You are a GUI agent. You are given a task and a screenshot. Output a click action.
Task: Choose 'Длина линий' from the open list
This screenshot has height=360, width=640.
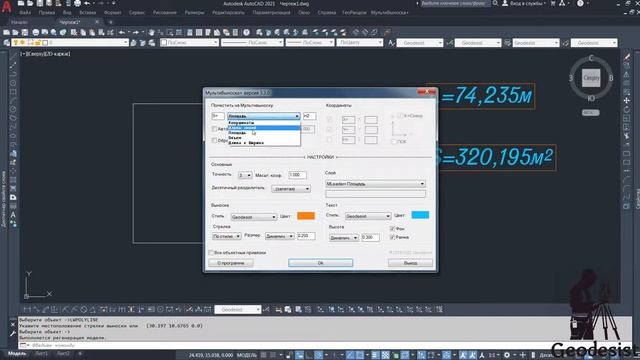click(x=264, y=128)
